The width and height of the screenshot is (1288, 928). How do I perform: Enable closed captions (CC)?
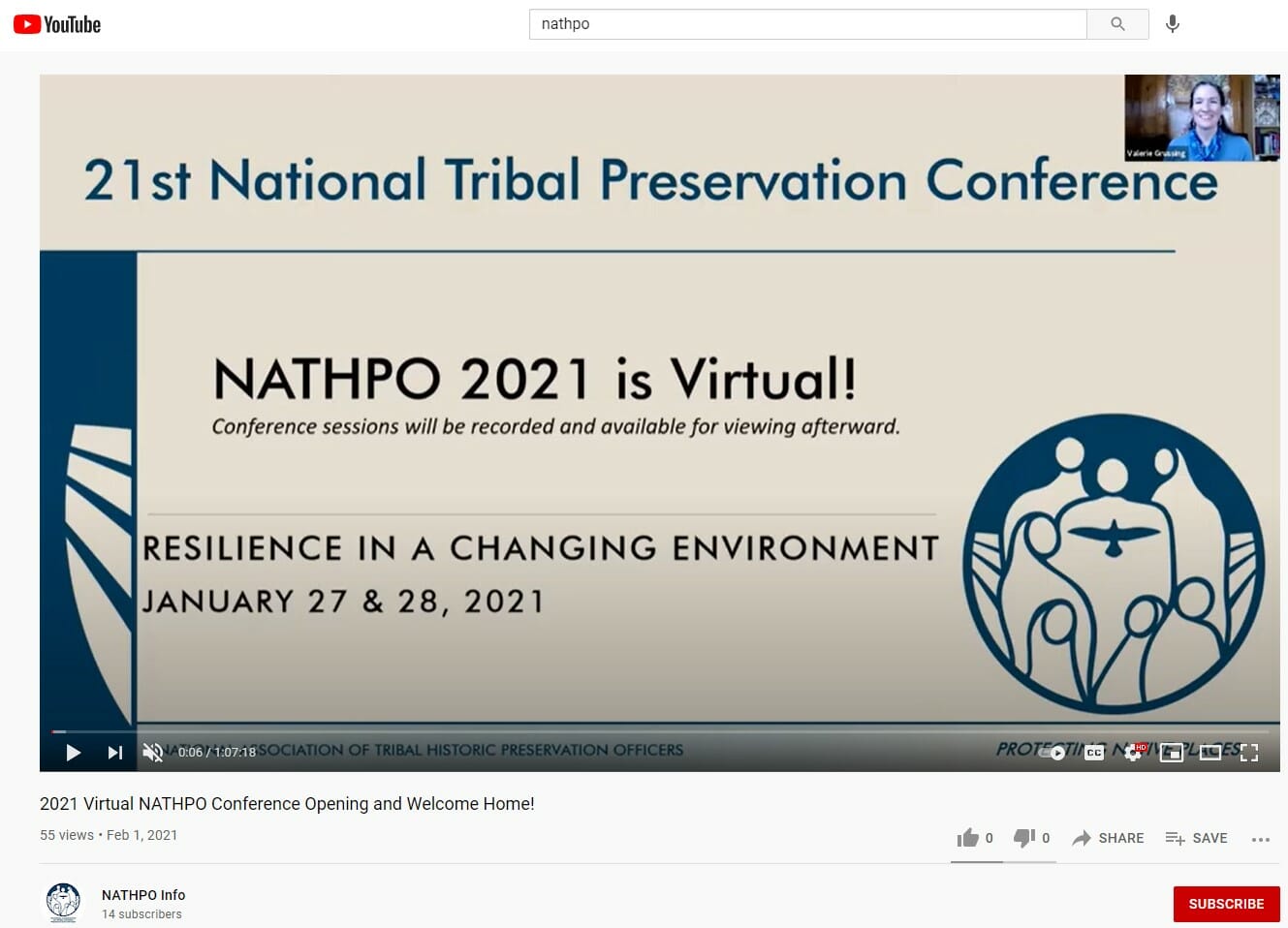(x=1094, y=753)
